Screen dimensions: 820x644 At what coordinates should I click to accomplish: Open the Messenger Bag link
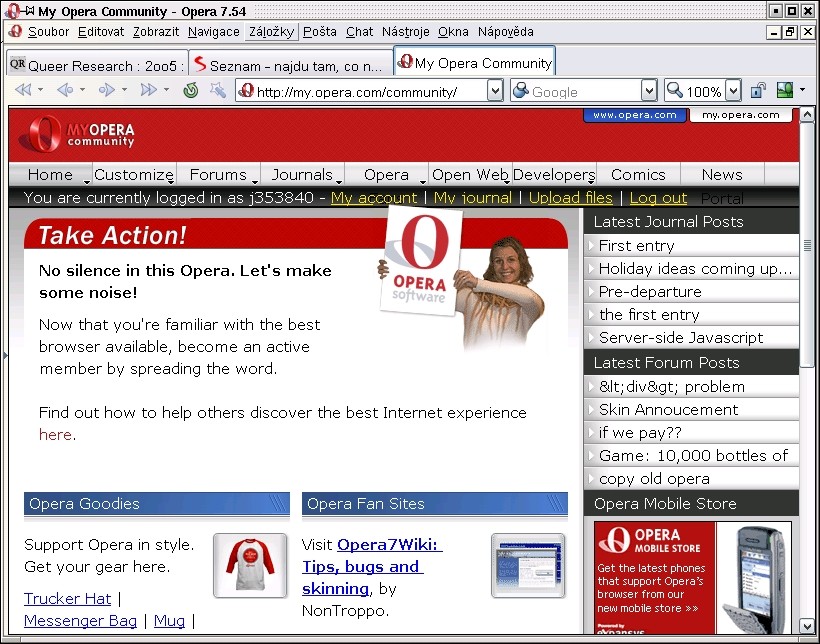point(81,620)
